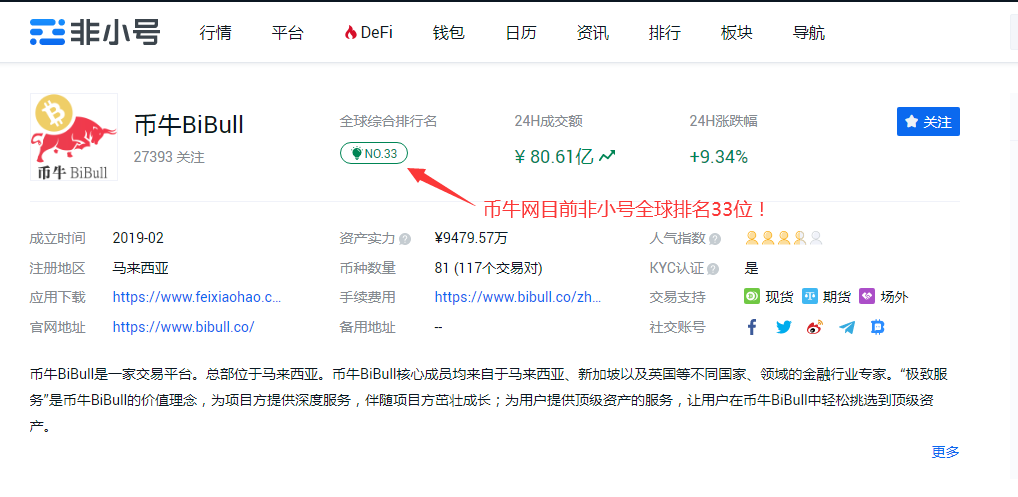Click the popularity index star rating
Image resolution: width=1018 pixels, height=497 pixels.
point(784,238)
